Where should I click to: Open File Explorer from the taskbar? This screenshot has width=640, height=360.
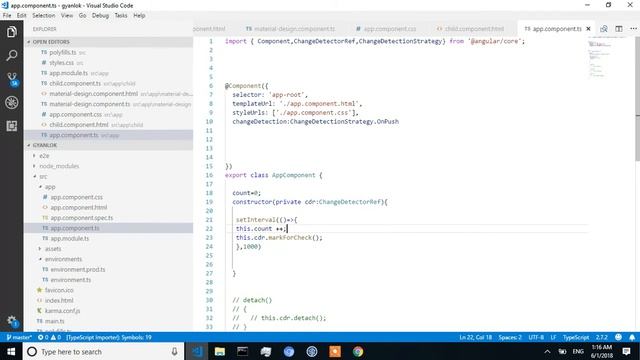[x=220, y=351]
